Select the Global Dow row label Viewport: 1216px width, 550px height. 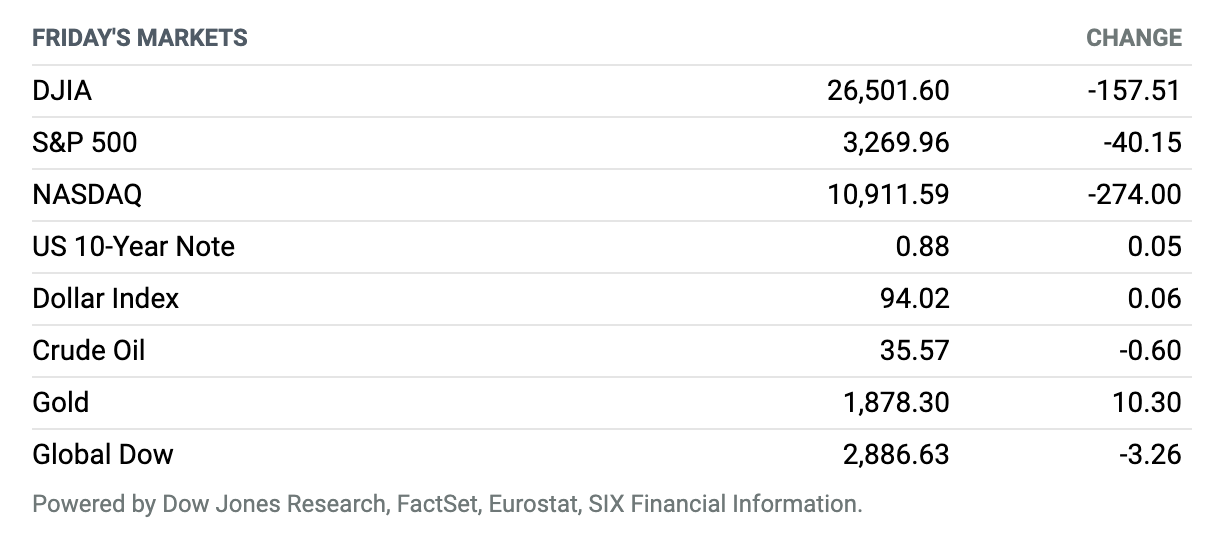coord(103,455)
